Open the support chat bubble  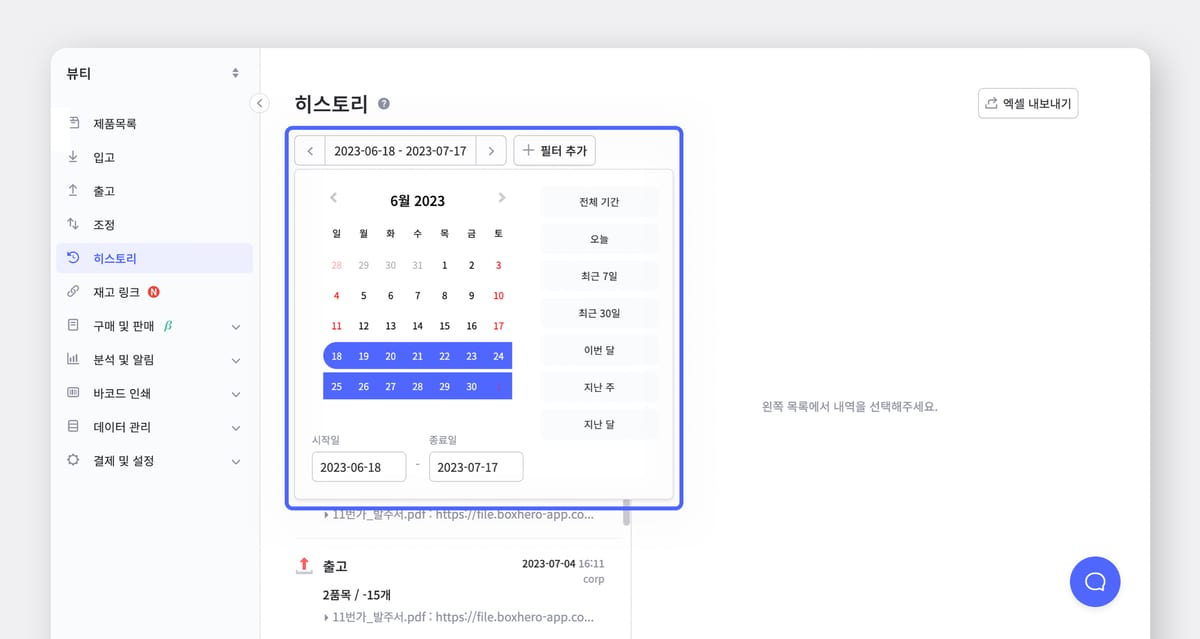coord(1095,581)
